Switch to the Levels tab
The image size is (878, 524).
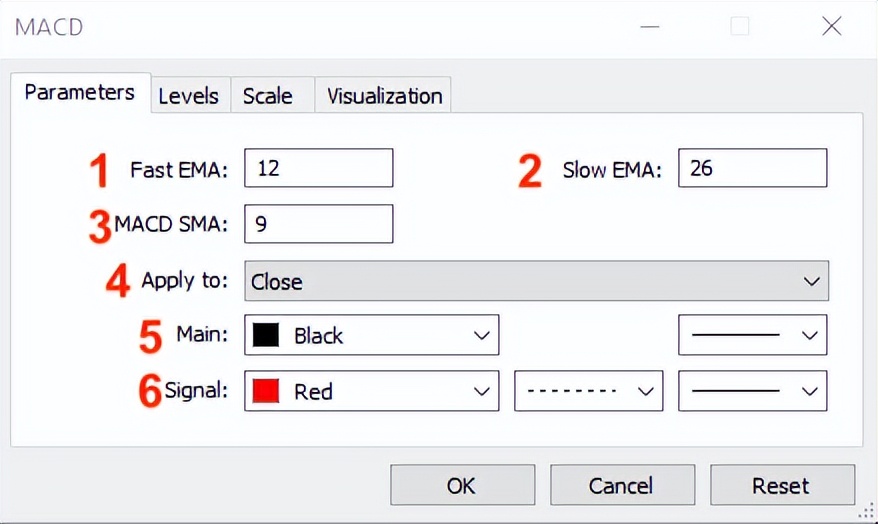[188, 96]
